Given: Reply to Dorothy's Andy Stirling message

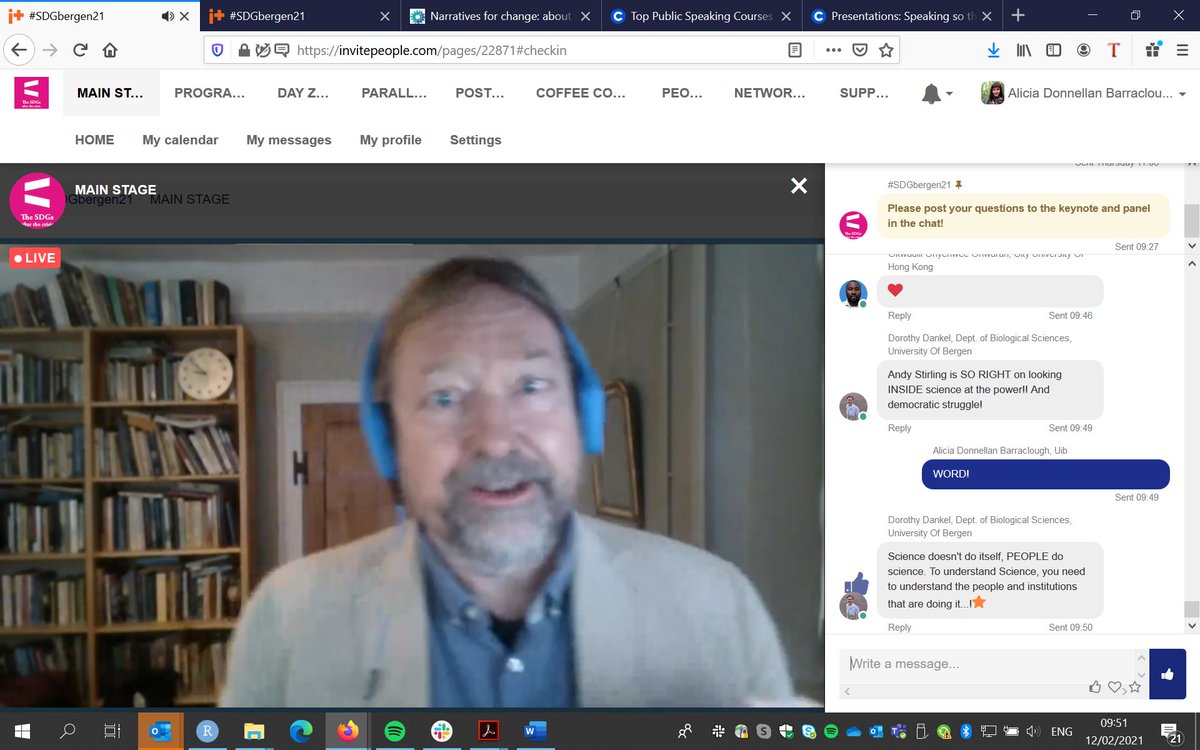Looking at the screenshot, I should [x=899, y=428].
